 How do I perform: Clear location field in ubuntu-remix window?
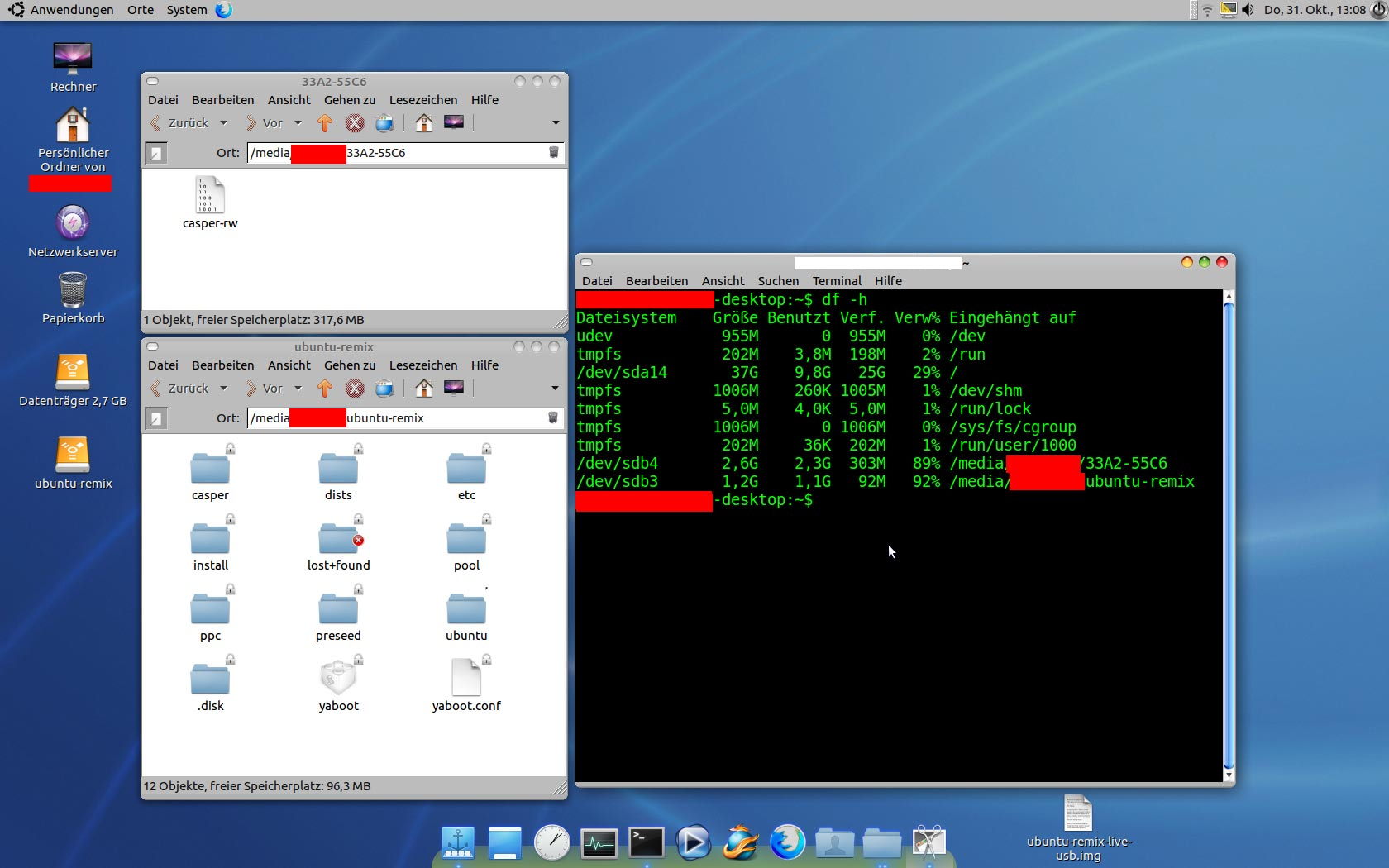coord(553,418)
